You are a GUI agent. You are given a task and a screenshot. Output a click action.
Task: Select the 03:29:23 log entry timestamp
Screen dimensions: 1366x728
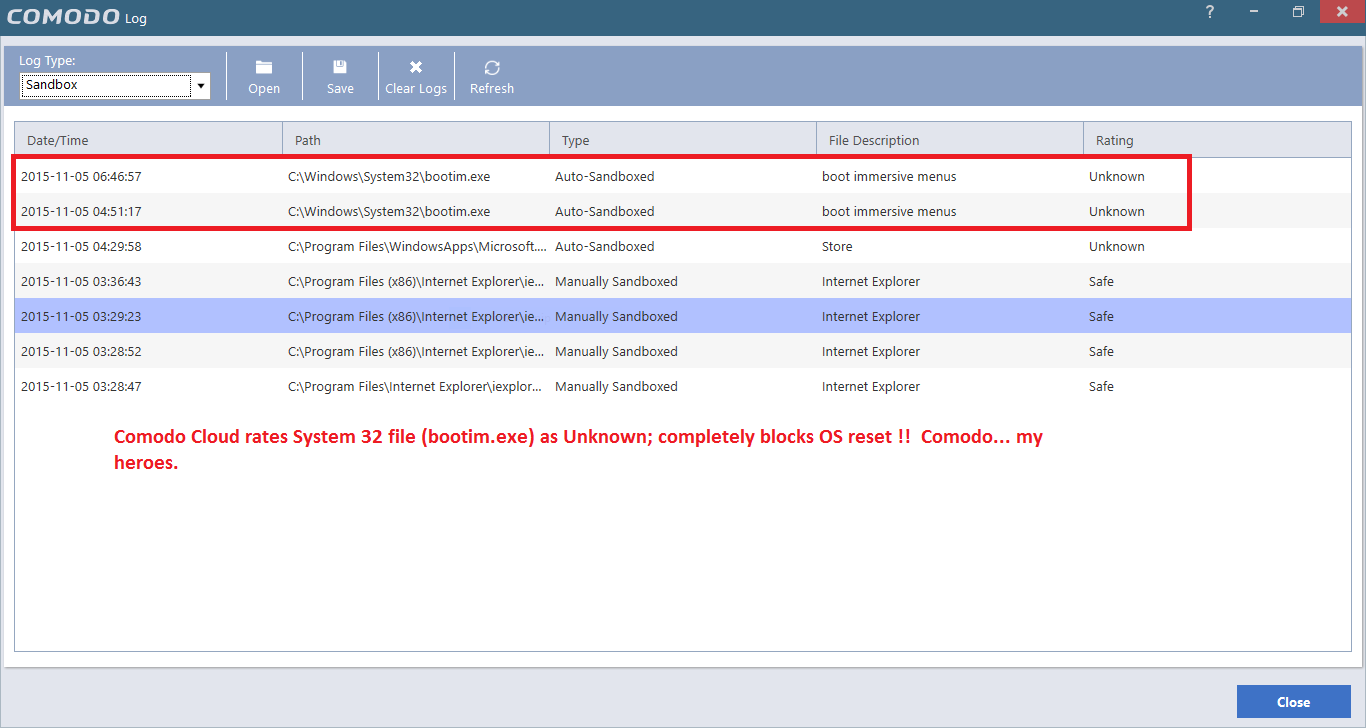(x=81, y=317)
